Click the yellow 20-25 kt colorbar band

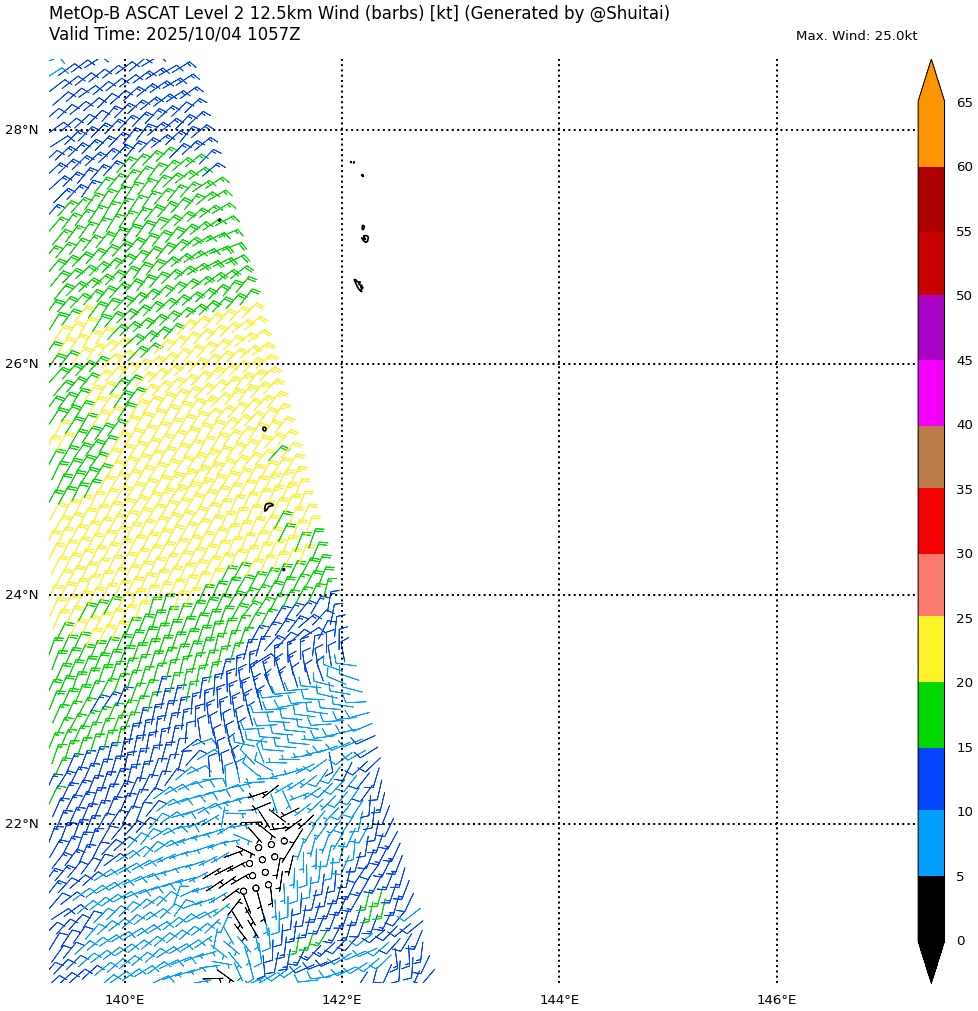click(931, 649)
